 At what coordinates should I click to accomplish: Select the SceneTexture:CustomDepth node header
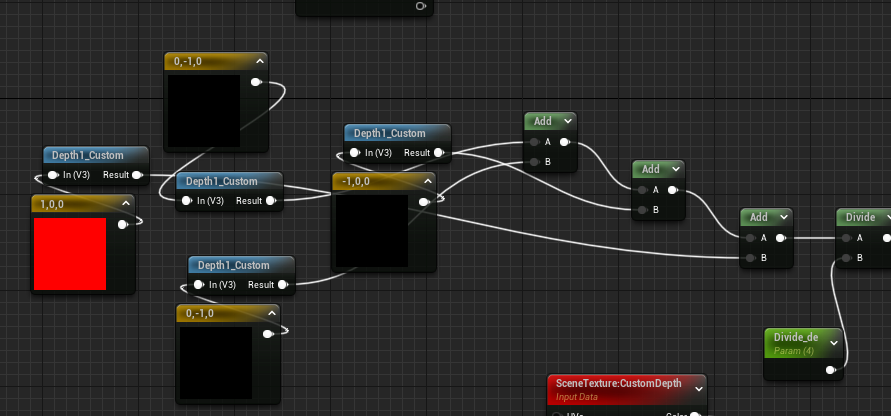point(618,383)
